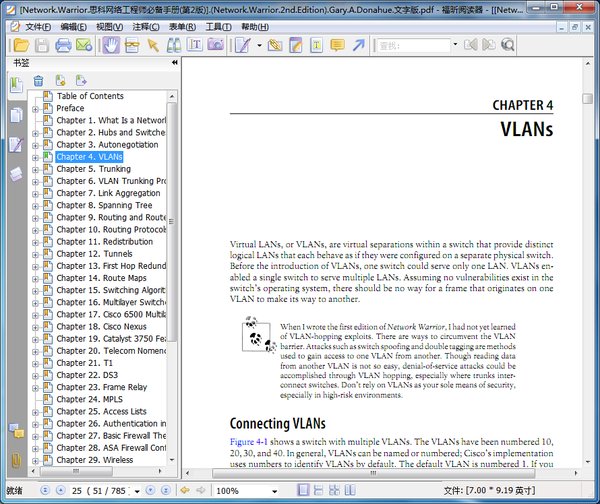Enable continuous page layout mode
Image resolution: width=600 pixels, height=504 pixels.
(x=318, y=490)
